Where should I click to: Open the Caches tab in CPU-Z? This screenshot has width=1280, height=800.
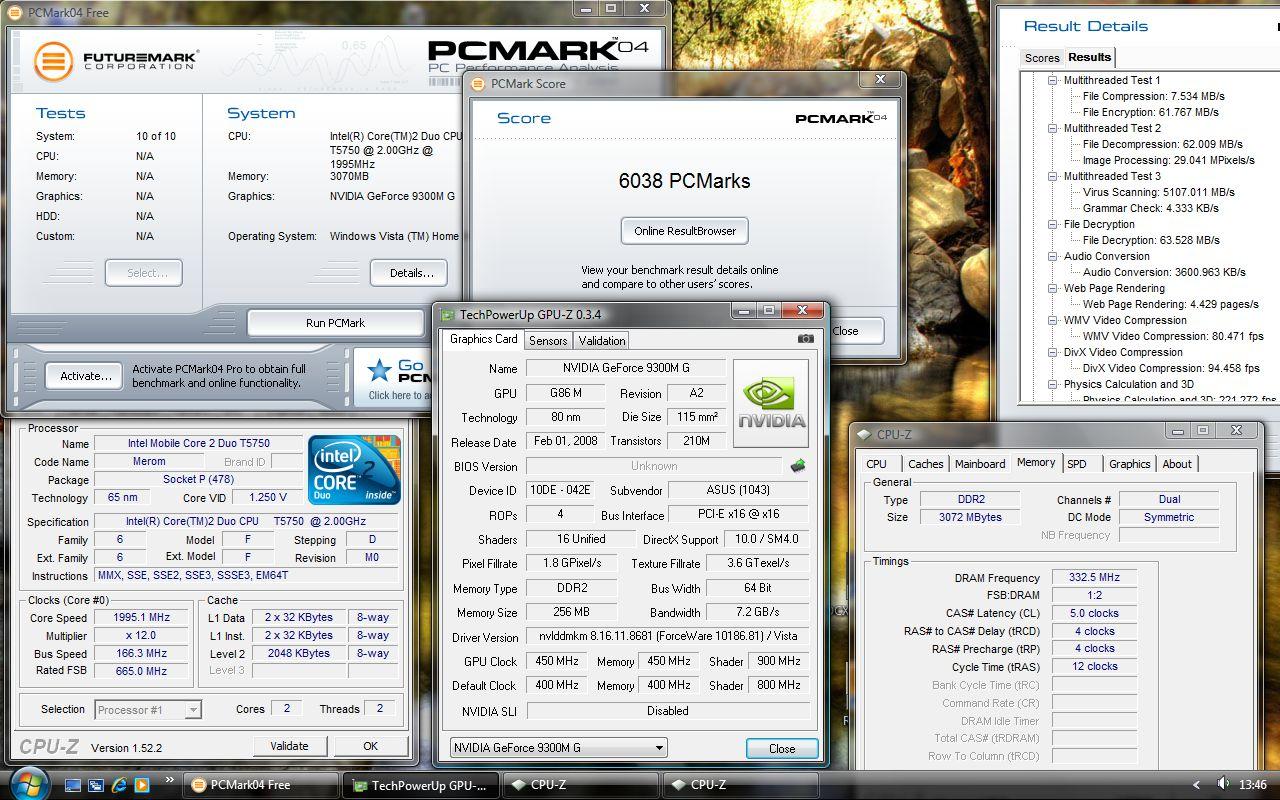[x=925, y=464]
